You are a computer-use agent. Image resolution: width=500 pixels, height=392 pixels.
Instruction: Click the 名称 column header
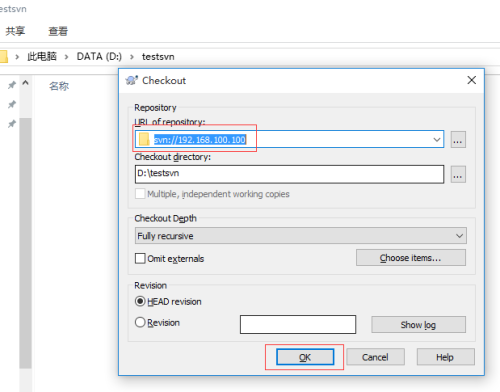pyautogui.click(x=59, y=86)
